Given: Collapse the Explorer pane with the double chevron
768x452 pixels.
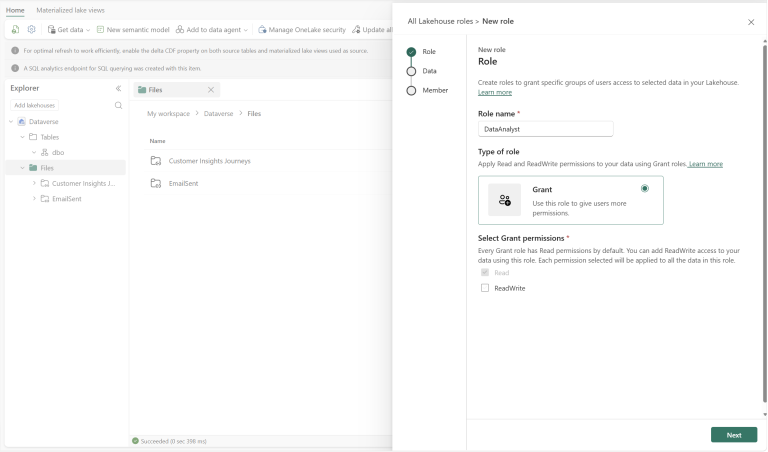Looking at the screenshot, I should coord(118,88).
